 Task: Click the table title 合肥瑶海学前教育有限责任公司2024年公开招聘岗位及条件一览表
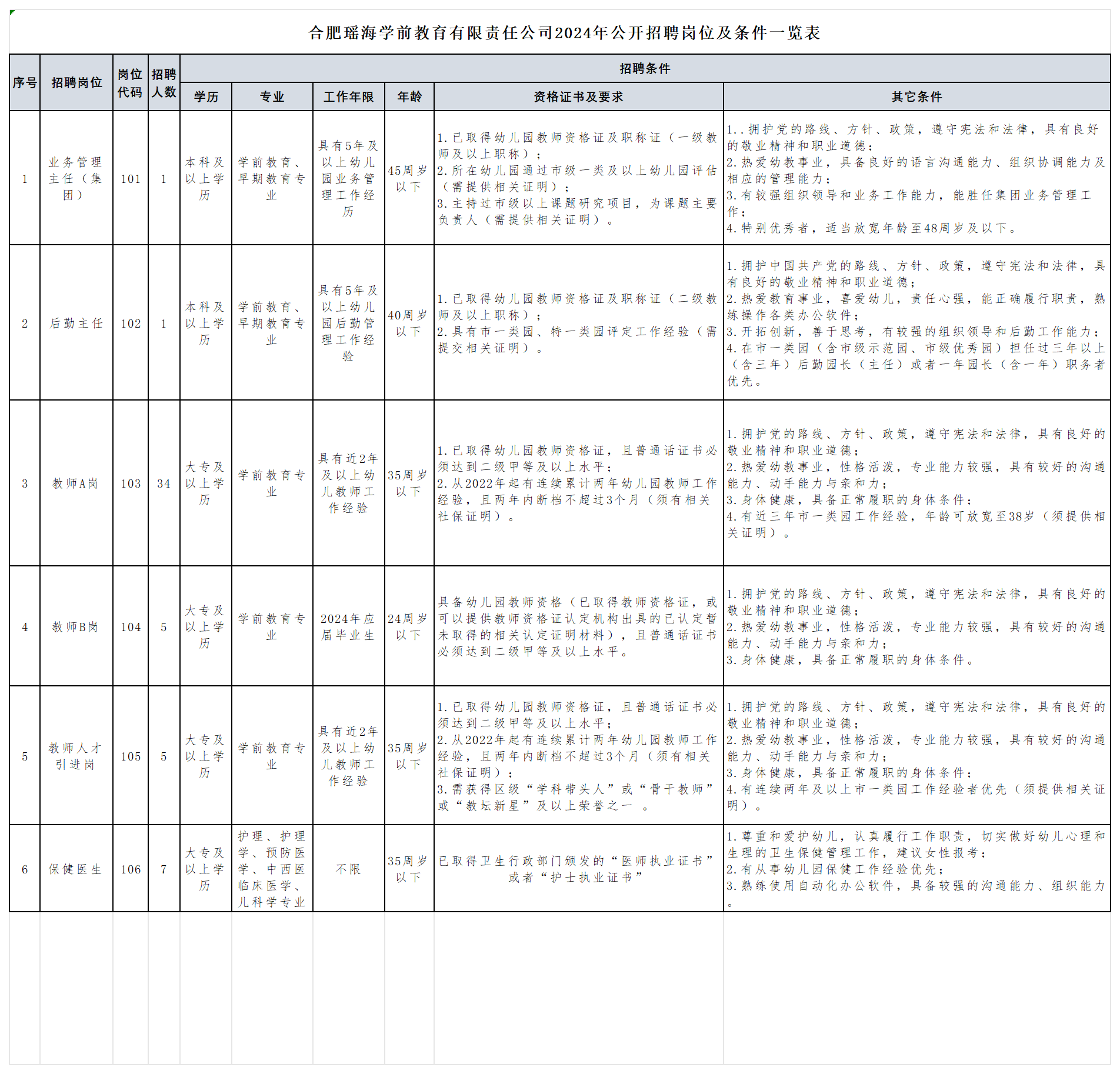[x=564, y=33]
